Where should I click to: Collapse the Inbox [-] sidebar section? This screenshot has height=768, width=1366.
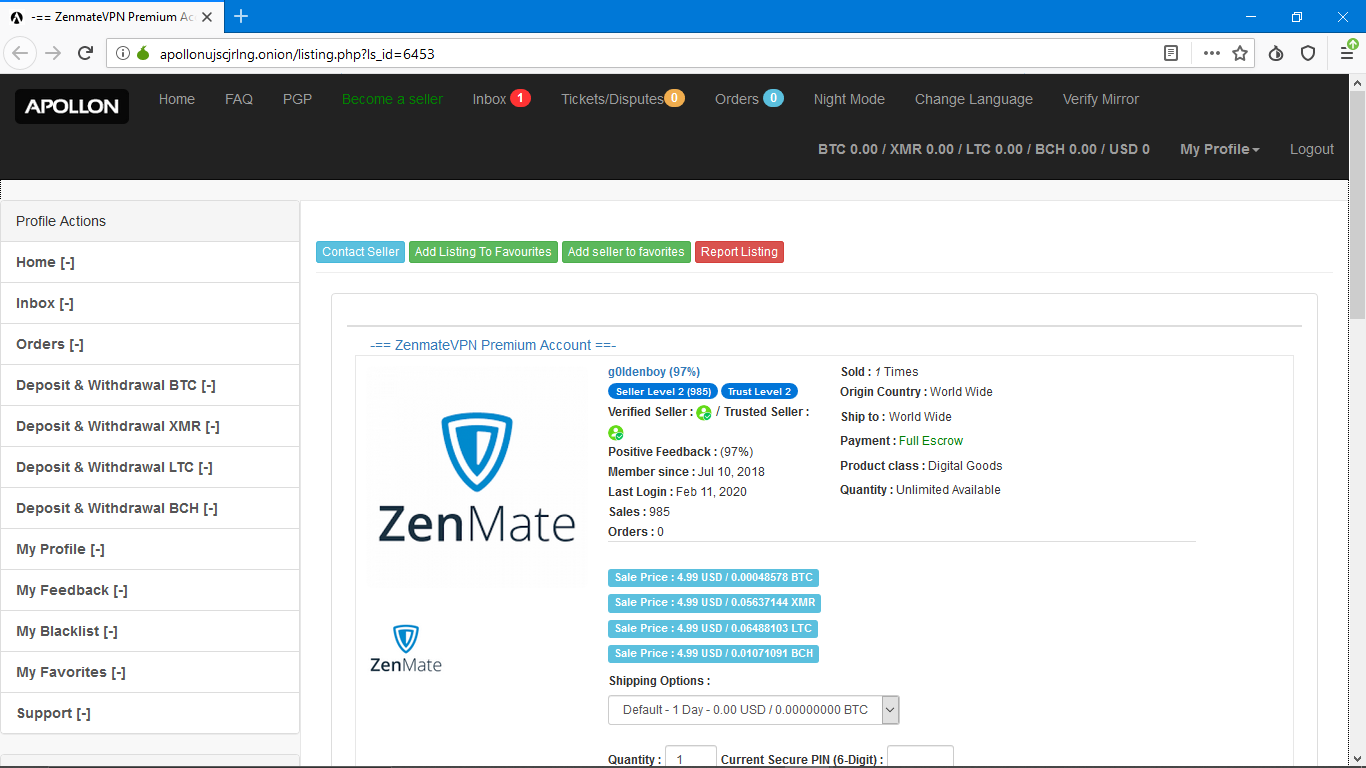(150, 303)
